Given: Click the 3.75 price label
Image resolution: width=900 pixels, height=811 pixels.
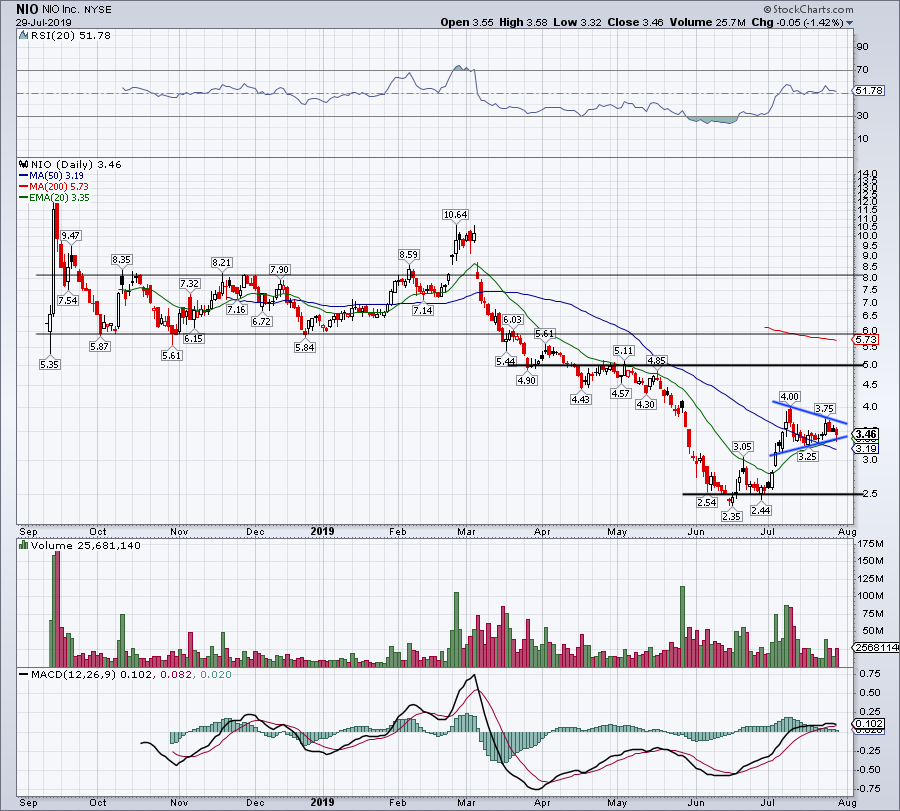Looking at the screenshot, I should [824, 409].
